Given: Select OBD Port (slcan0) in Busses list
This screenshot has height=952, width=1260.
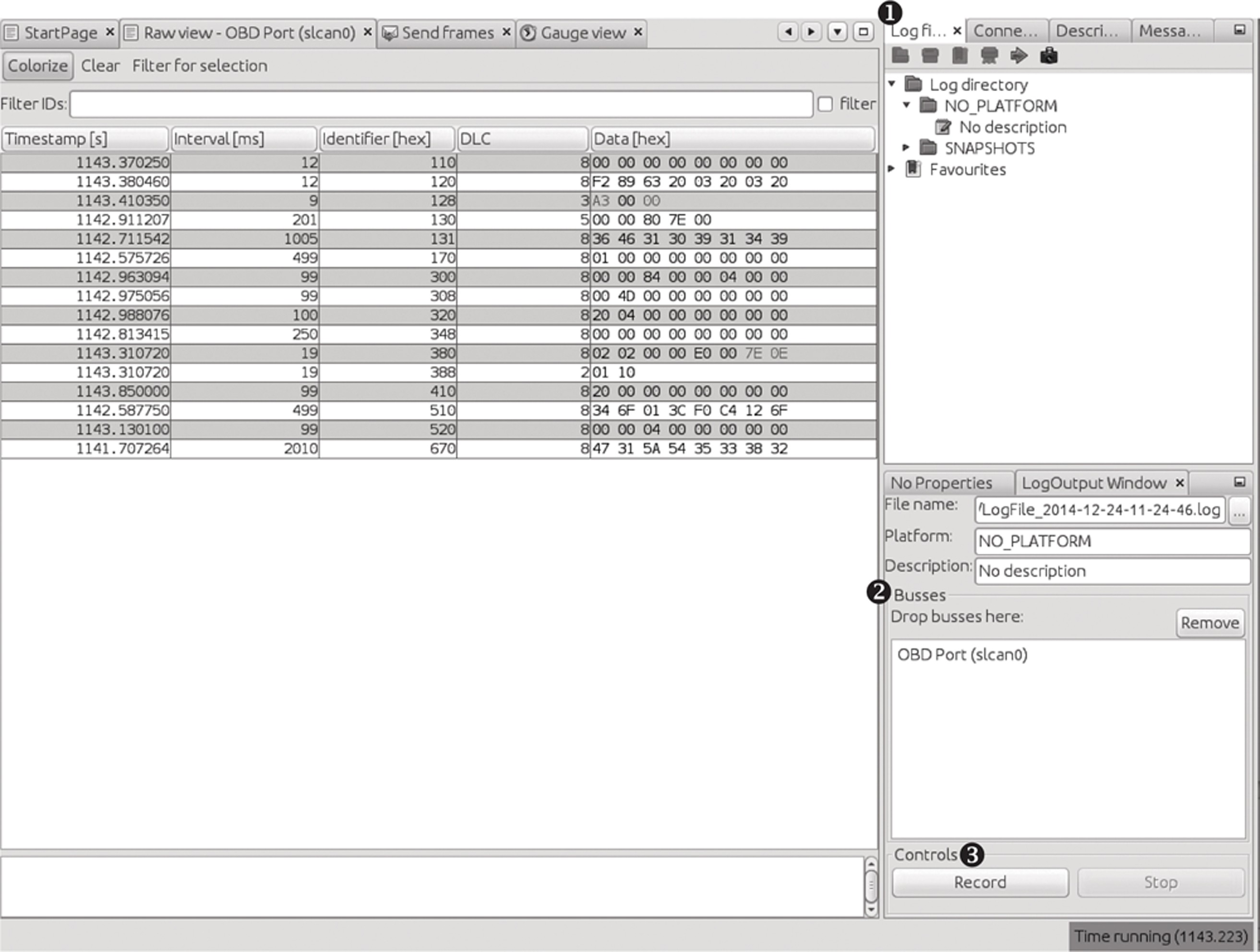Looking at the screenshot, I should [962, 654].
